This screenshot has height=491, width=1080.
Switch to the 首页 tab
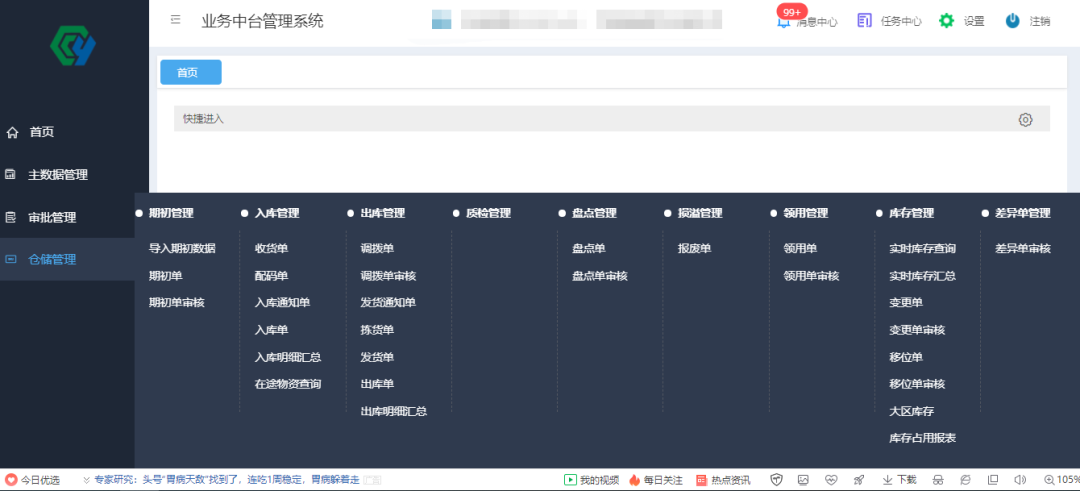tap(191, 72)
